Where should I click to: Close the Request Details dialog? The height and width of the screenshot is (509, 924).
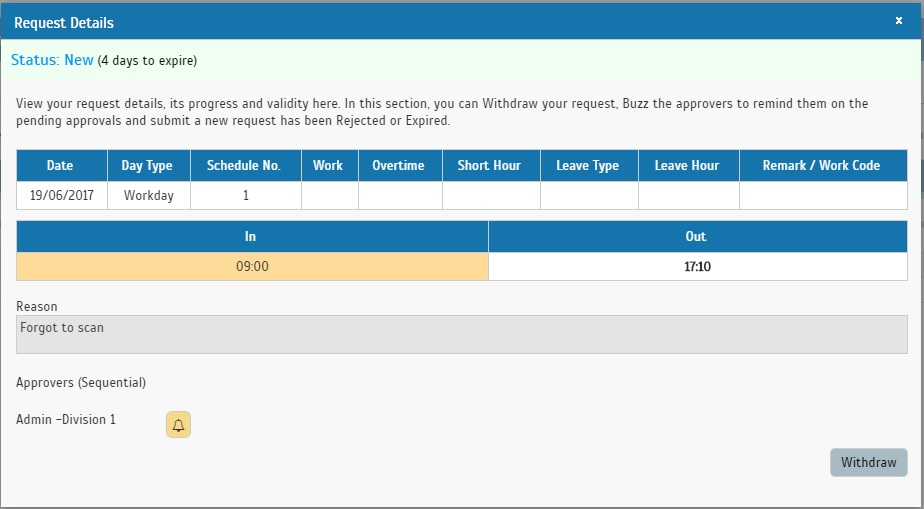899,21
